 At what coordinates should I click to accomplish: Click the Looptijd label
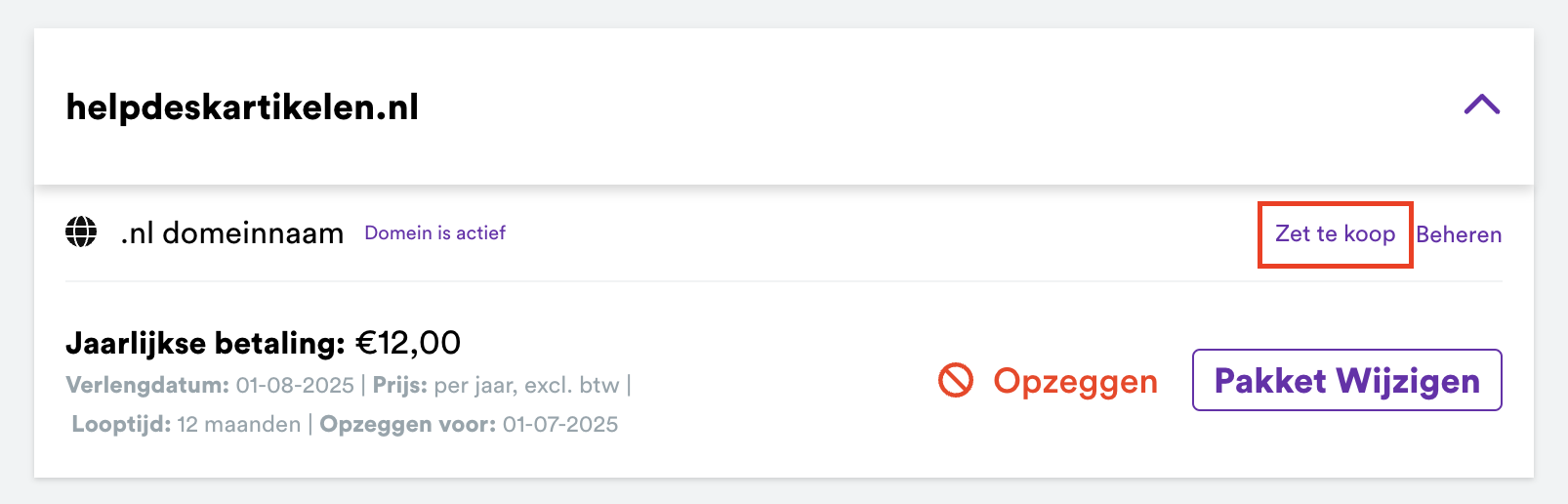(x=121, y=424)
